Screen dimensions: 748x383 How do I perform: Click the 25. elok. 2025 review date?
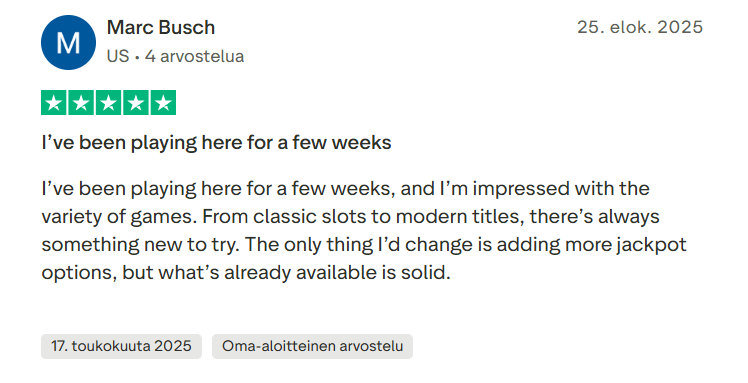640,27
